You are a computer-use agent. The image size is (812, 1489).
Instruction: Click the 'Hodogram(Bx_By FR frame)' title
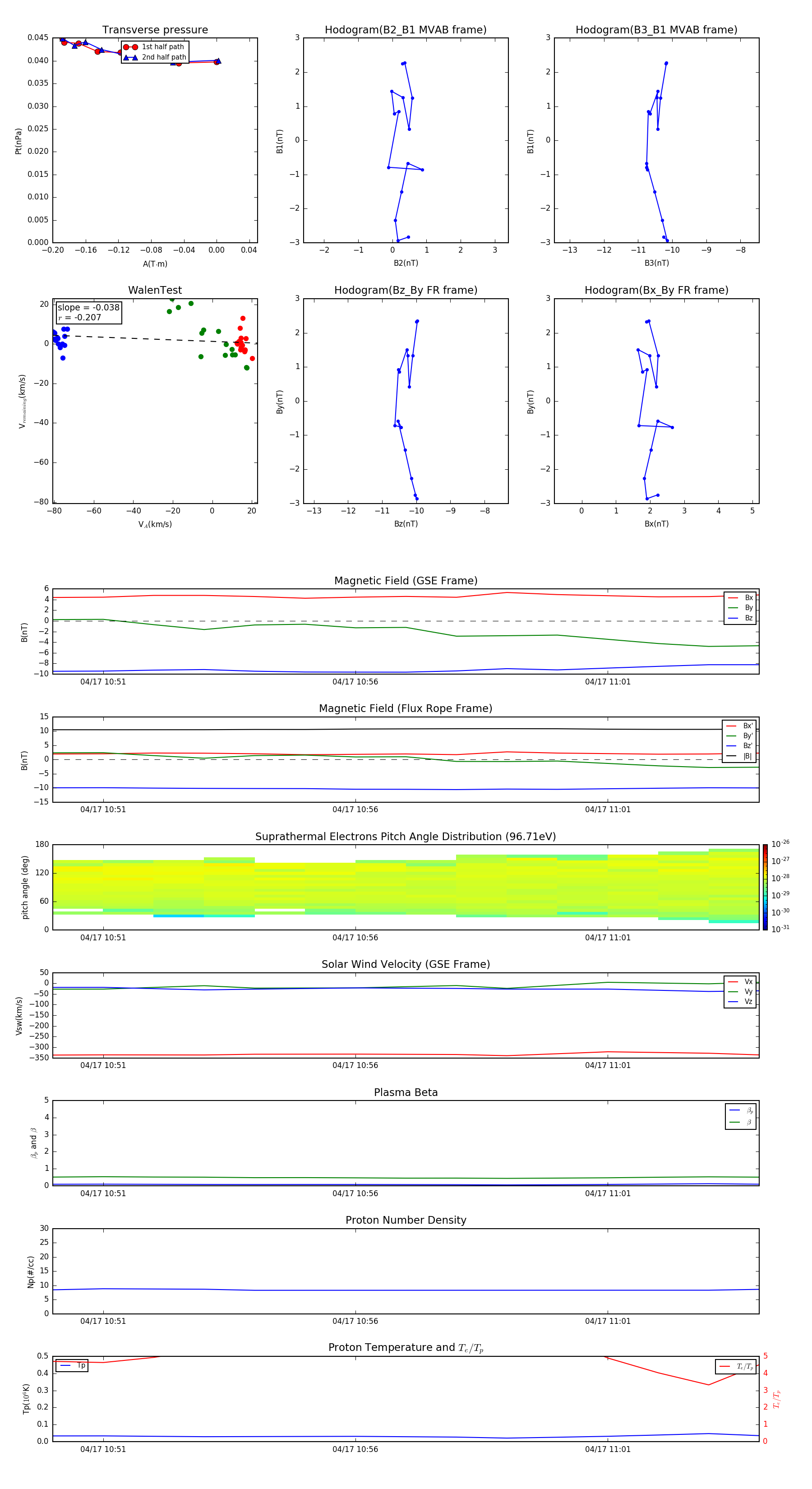[656, 290]
